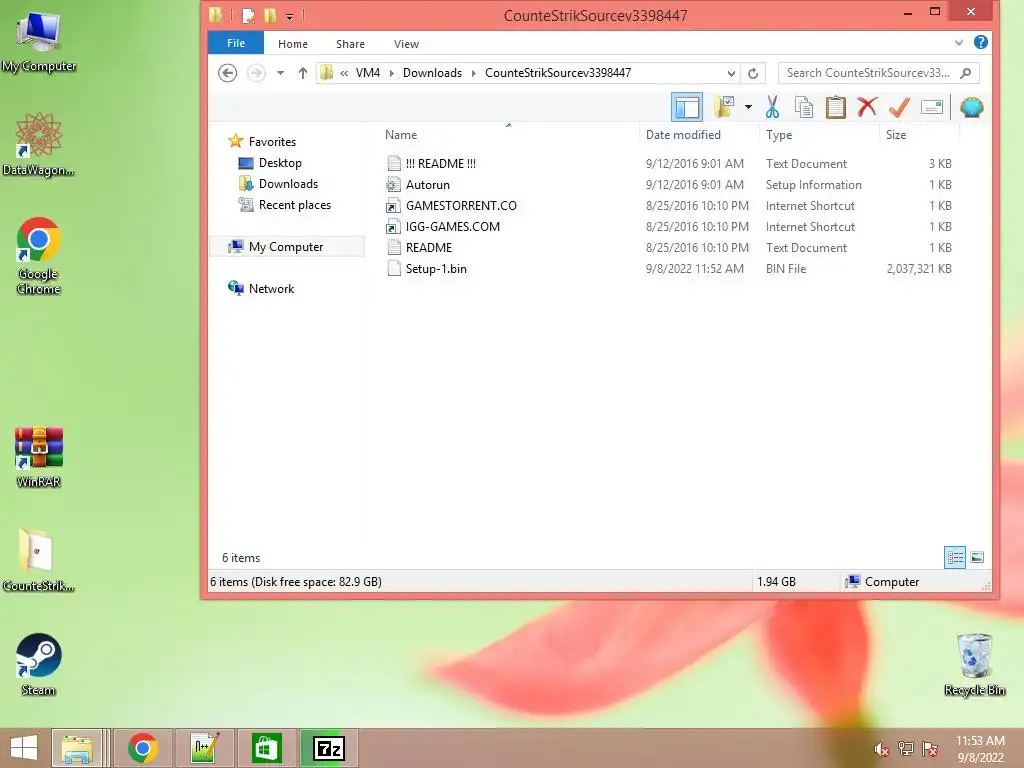
Task: Switch to large icons view button
Action: [x=977, y=557]
